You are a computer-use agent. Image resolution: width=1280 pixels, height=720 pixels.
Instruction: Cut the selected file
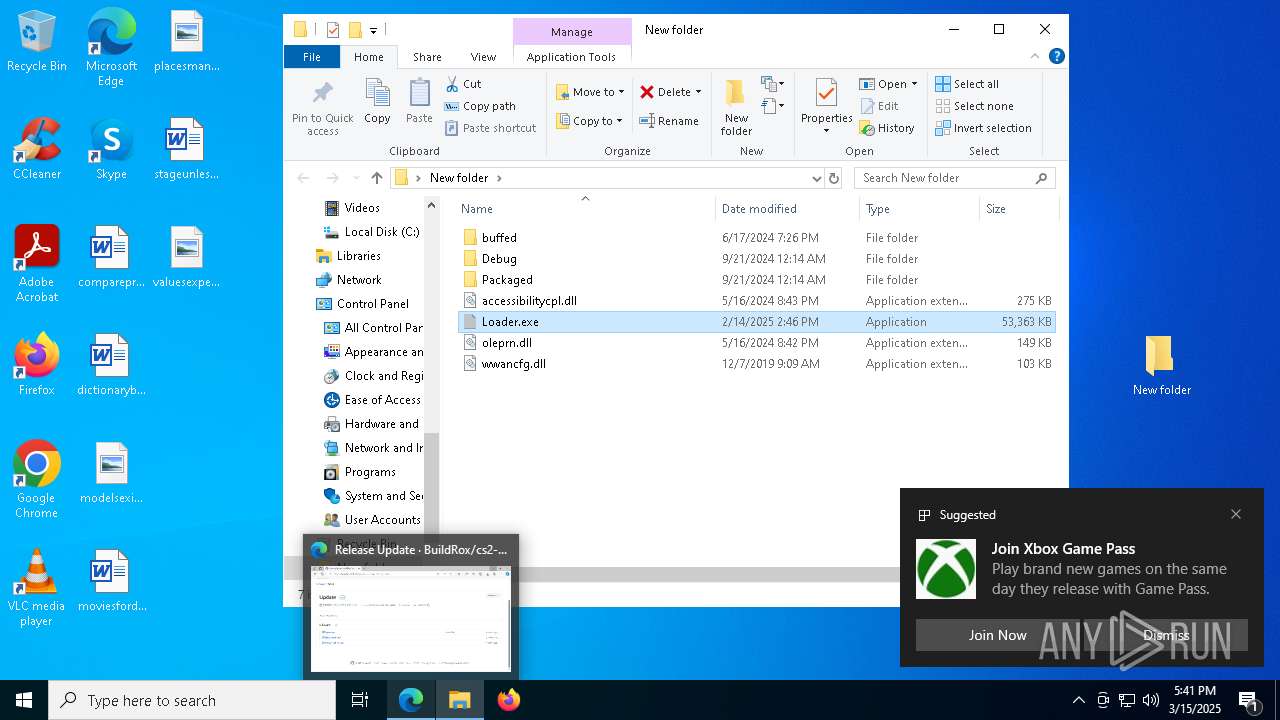(x=463, y=84)
